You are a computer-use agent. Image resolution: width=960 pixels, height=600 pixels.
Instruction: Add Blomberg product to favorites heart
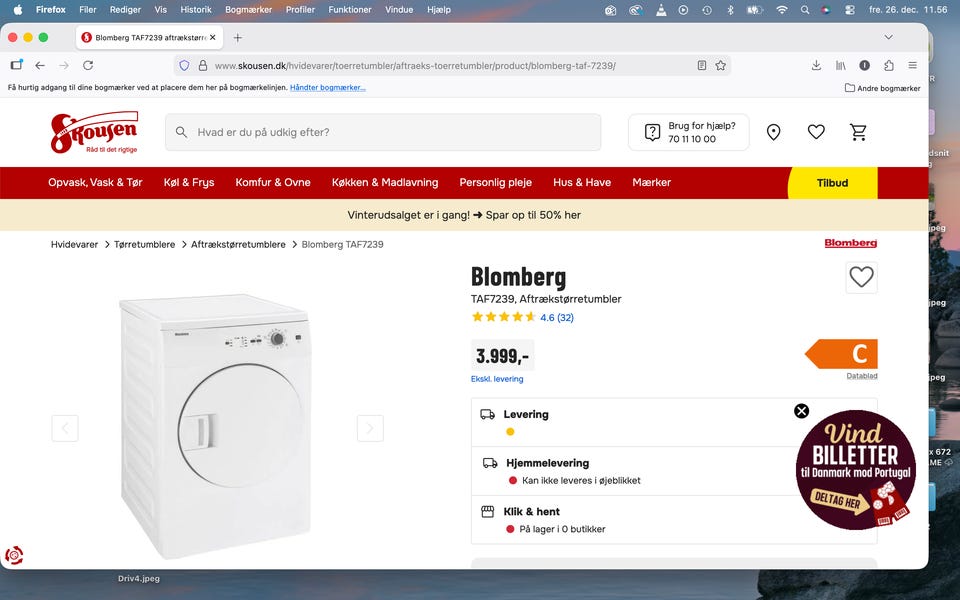coord(861,277)
